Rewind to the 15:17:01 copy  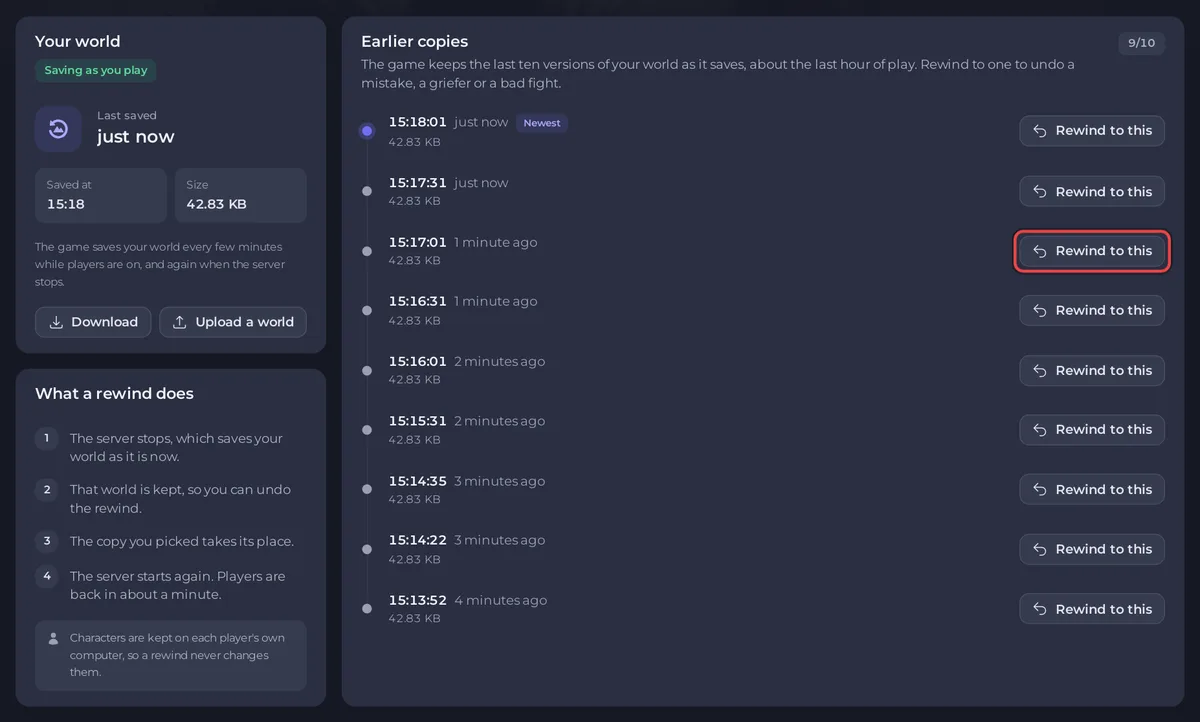1092,251
